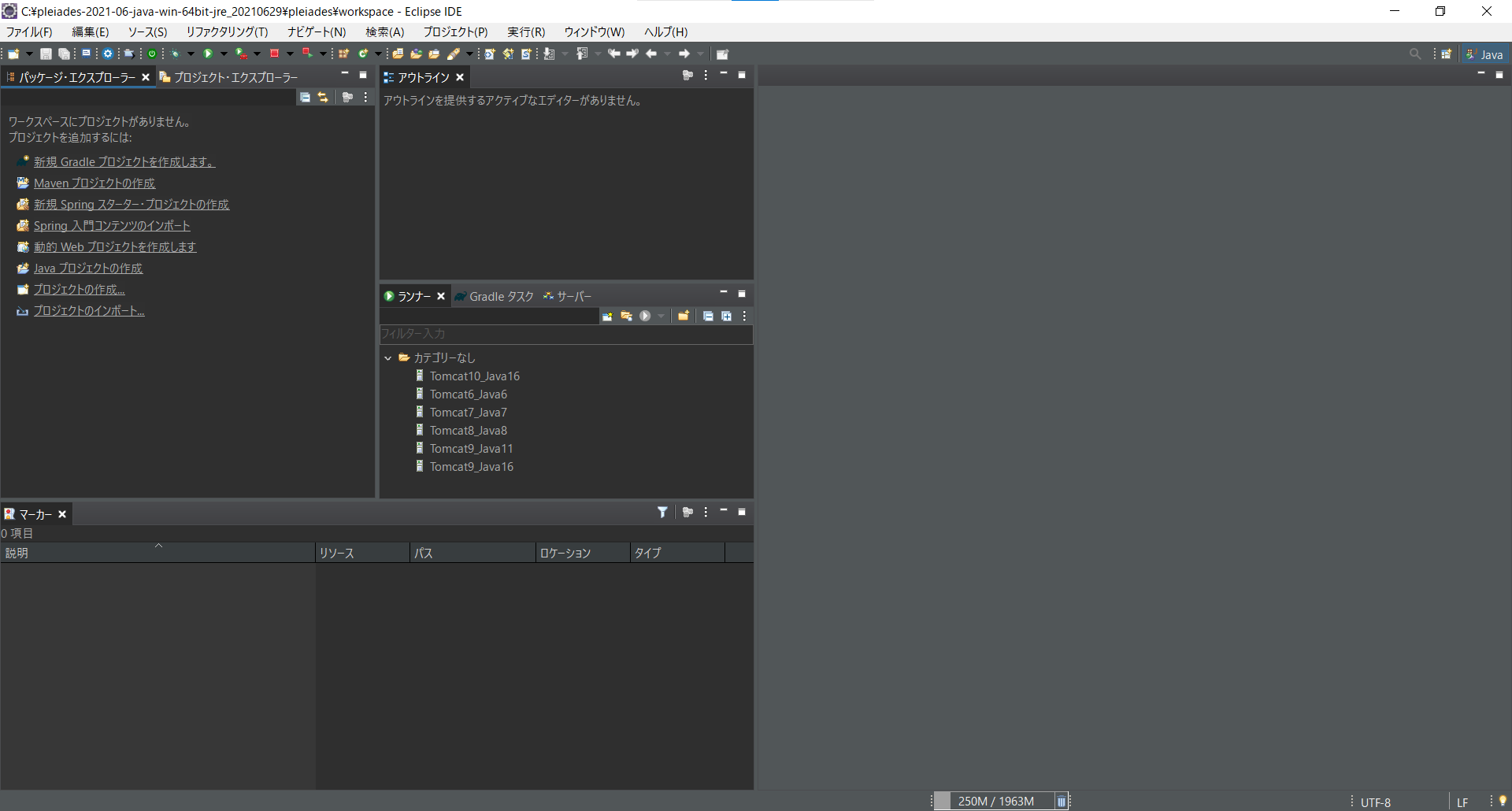Click the フィルター入力 filter field in Runner
Image resolution: width=1512 pixels, height=811 pixels.
[566, 334]
